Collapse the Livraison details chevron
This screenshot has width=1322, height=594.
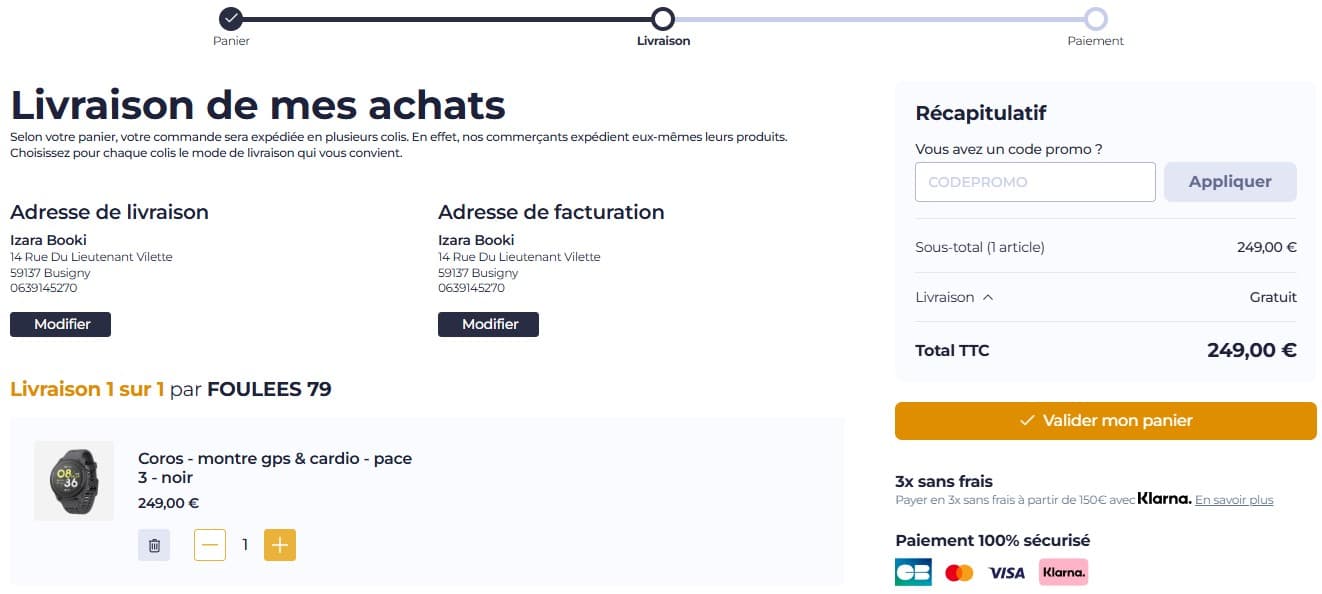988,297
